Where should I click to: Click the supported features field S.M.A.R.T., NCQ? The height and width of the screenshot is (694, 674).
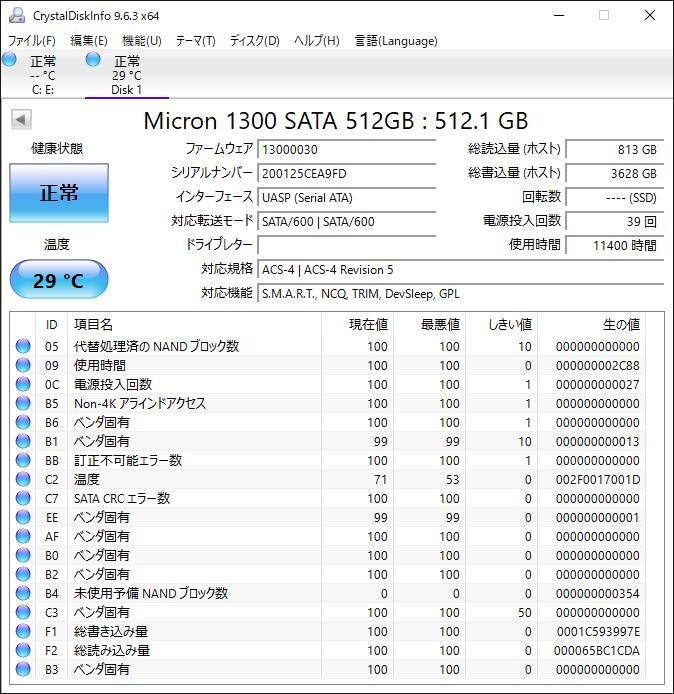point(461,293)
